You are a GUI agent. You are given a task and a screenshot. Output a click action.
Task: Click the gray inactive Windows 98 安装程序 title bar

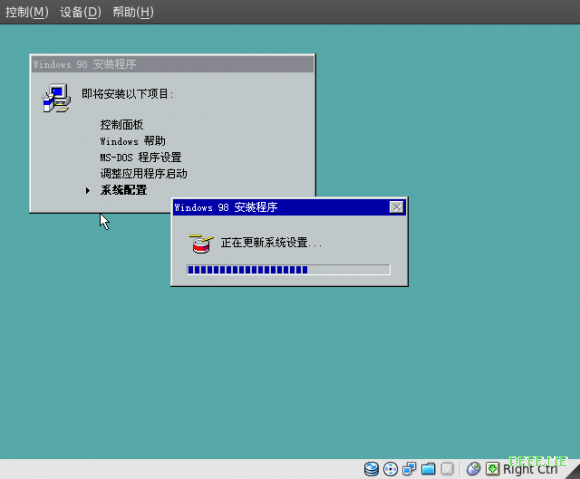[x=172, y=64]
